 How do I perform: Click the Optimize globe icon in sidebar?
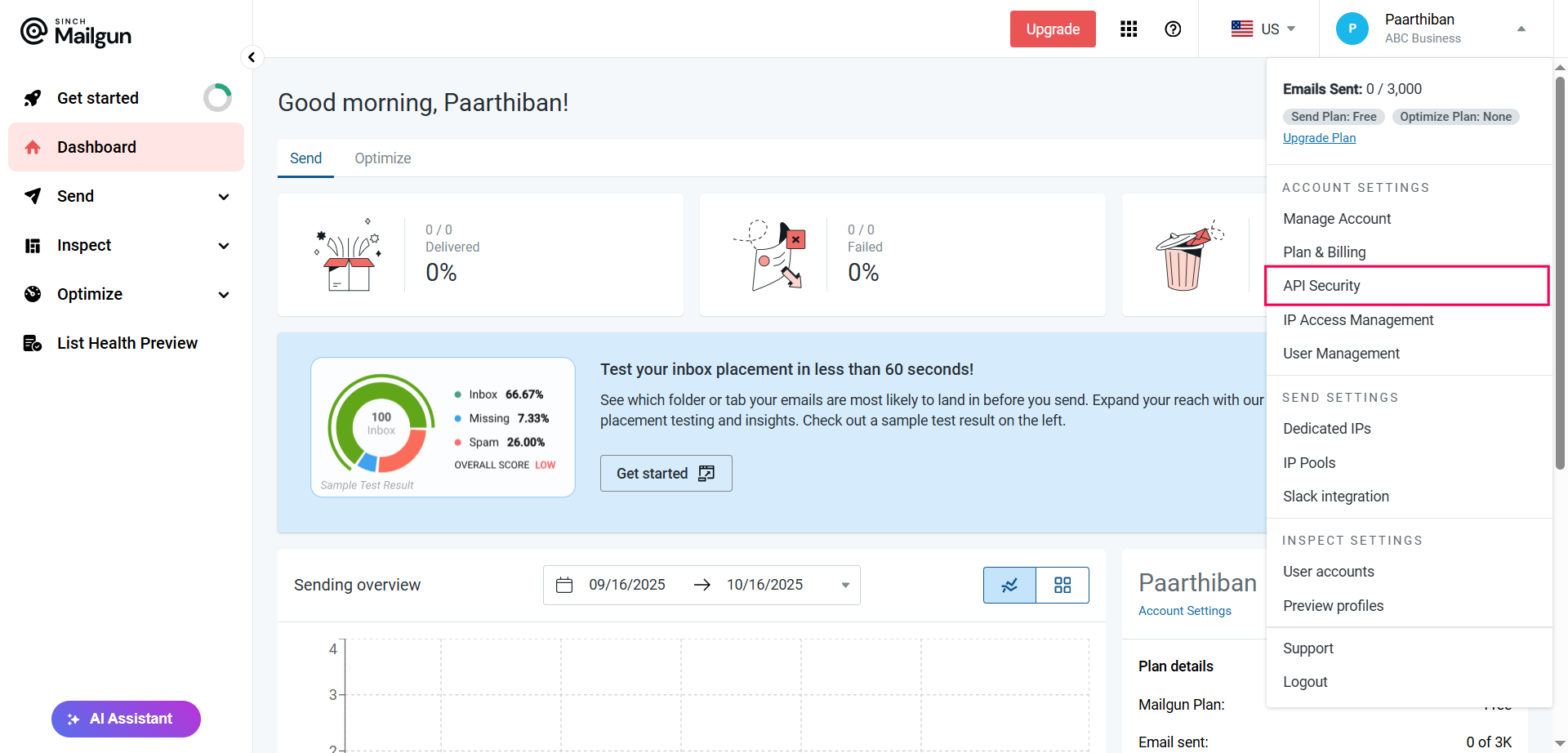(x=33, y=294)
